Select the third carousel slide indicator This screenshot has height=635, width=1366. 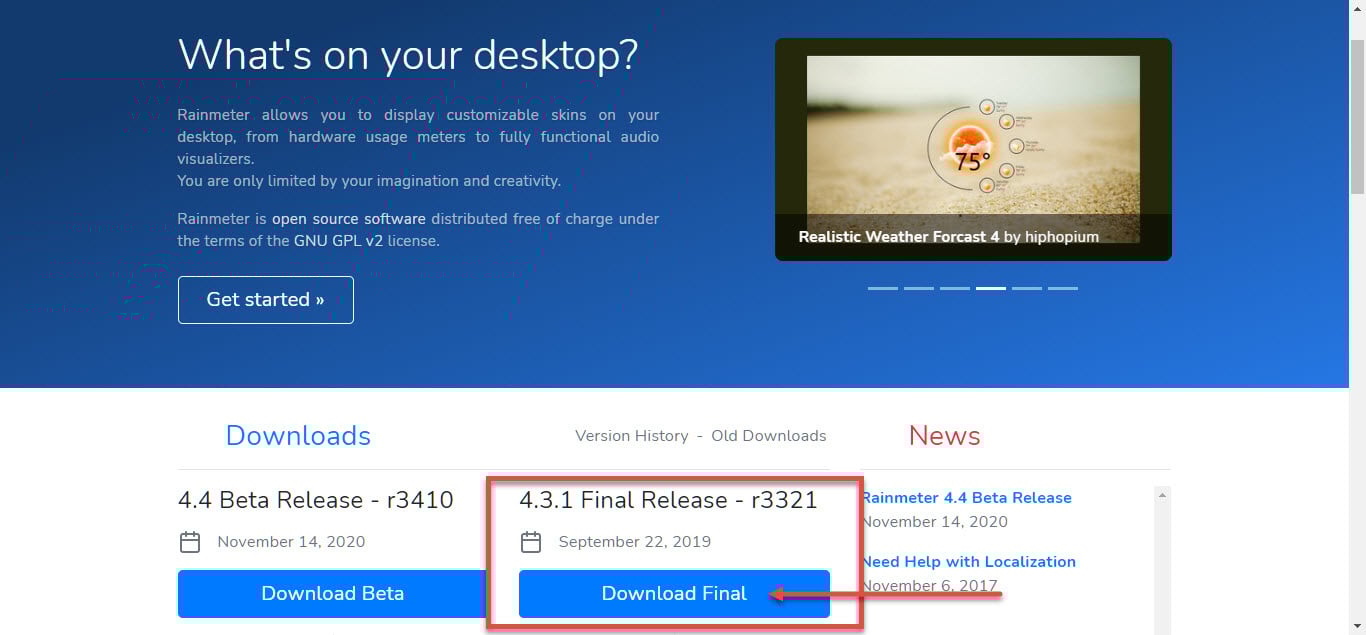[x=955, y=288]
